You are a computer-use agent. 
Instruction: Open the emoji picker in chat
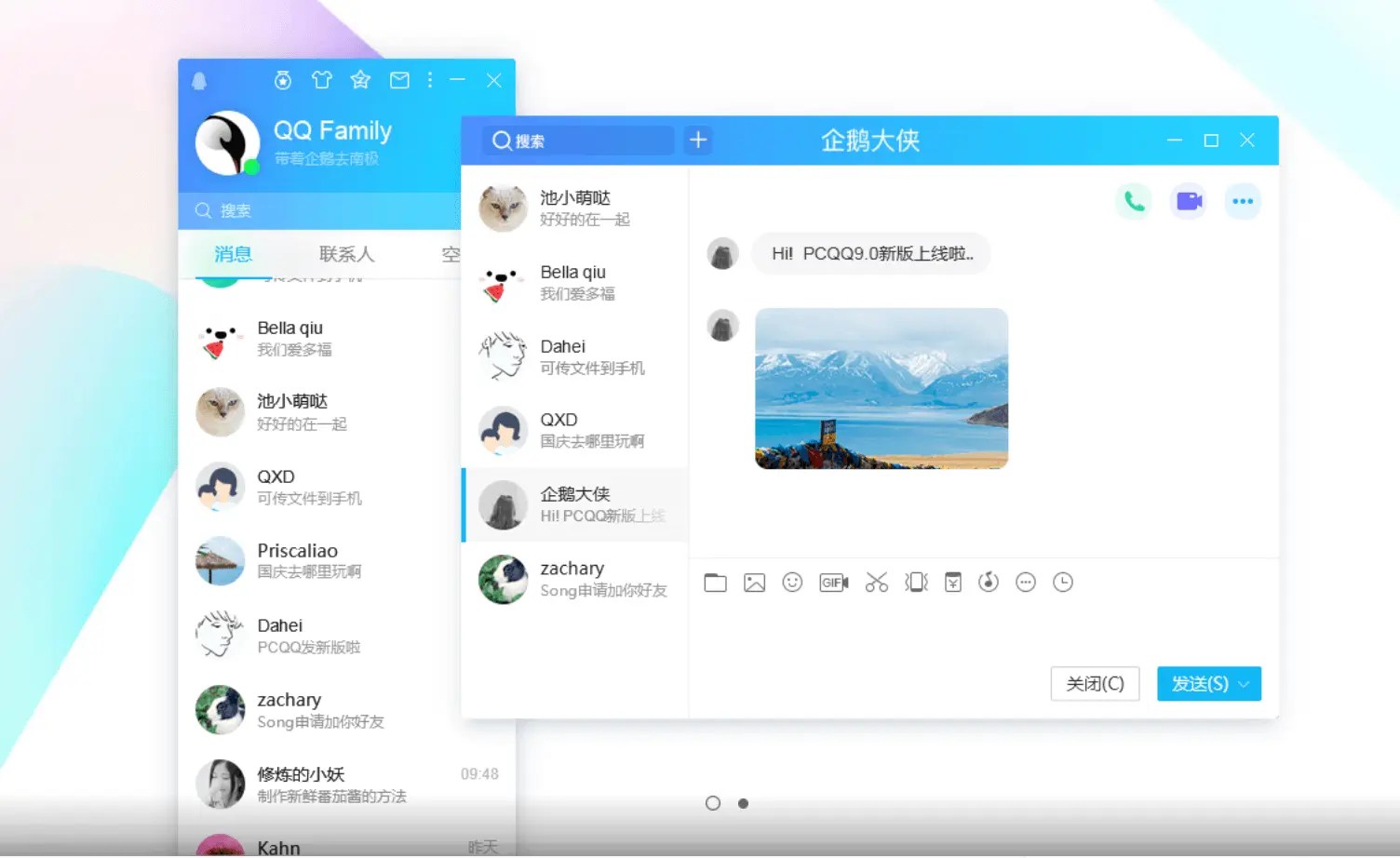[792, 583]
